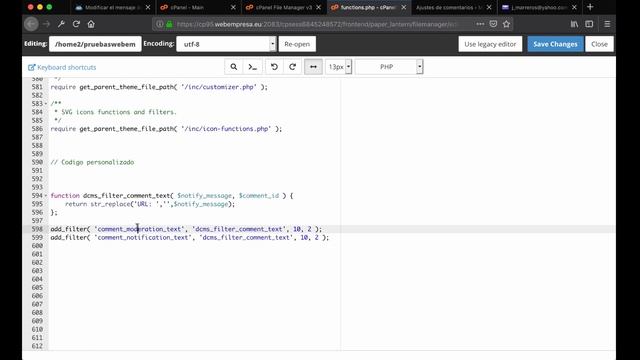Close the Modificar el mensaje tab
The image size is (640, 360).
tap(148, 7)
